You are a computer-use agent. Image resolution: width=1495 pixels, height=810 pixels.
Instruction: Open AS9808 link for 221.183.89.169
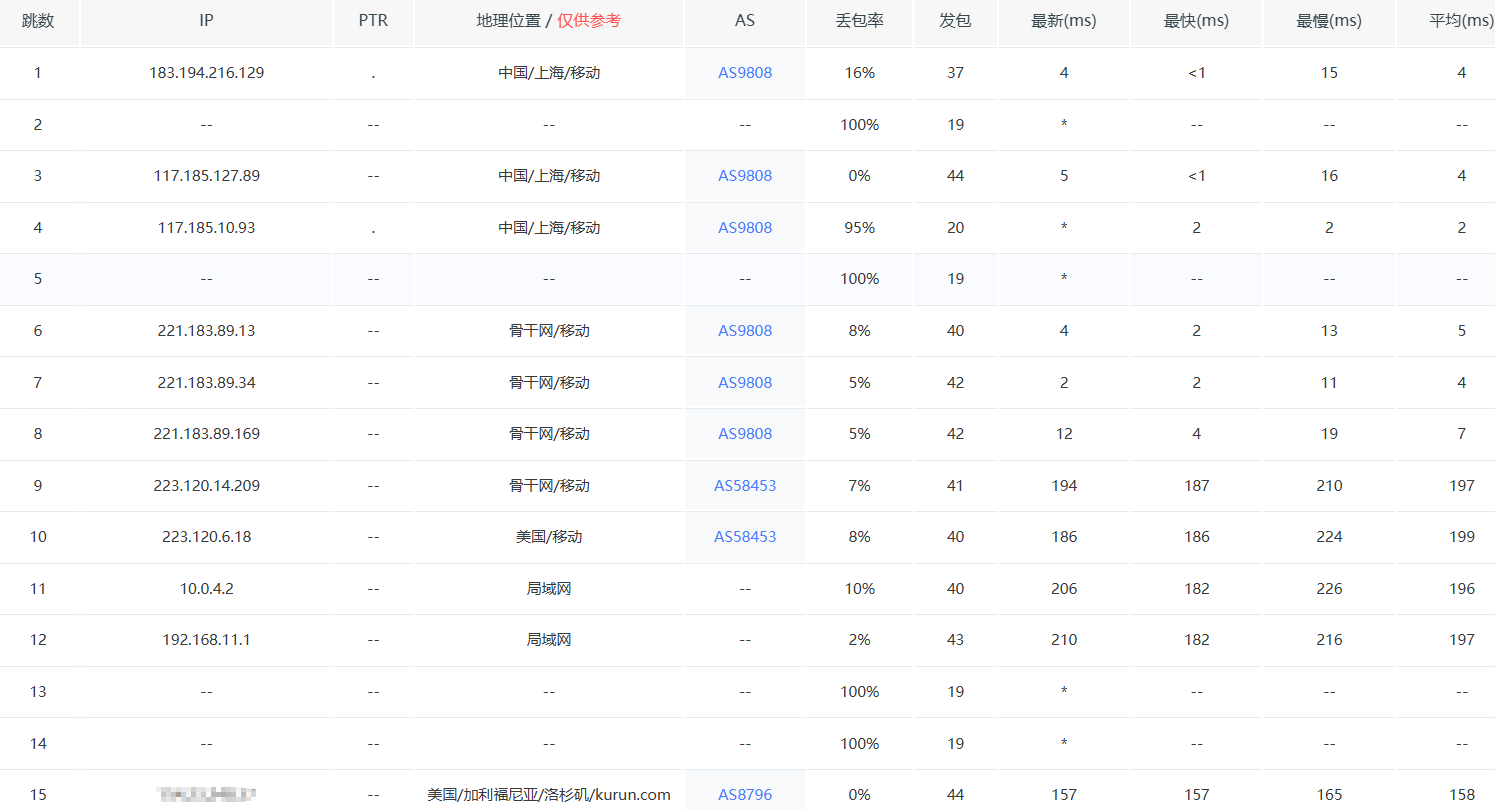(x=745, y=434)
